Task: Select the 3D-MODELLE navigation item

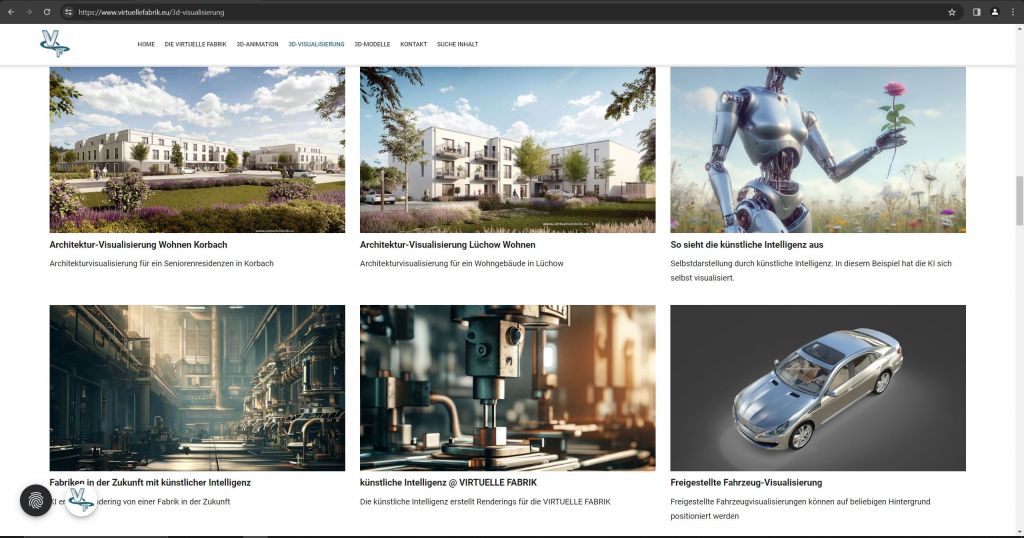Action: tap(372, 45)
